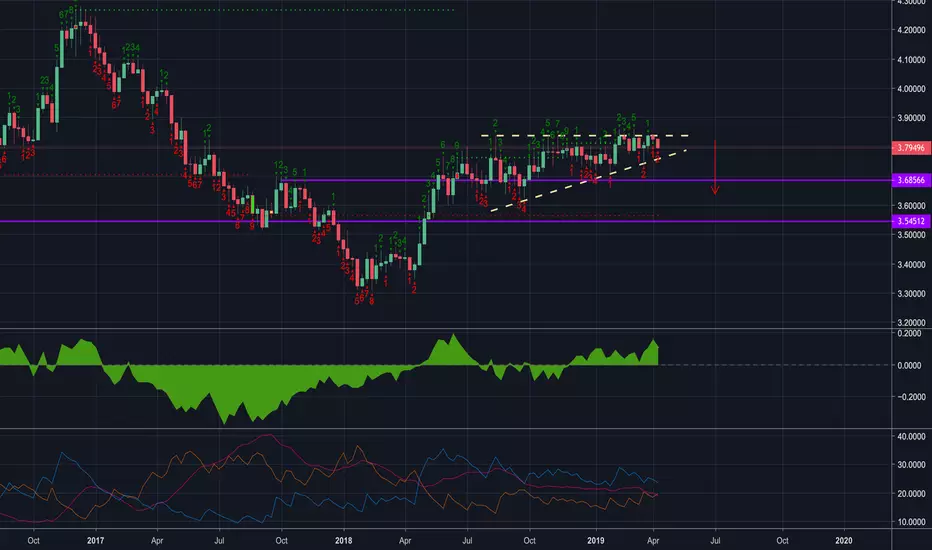Viewport: 932px width, 550px height.
Task: Click the red 3.79496 current price label
Action: point(911,147)
